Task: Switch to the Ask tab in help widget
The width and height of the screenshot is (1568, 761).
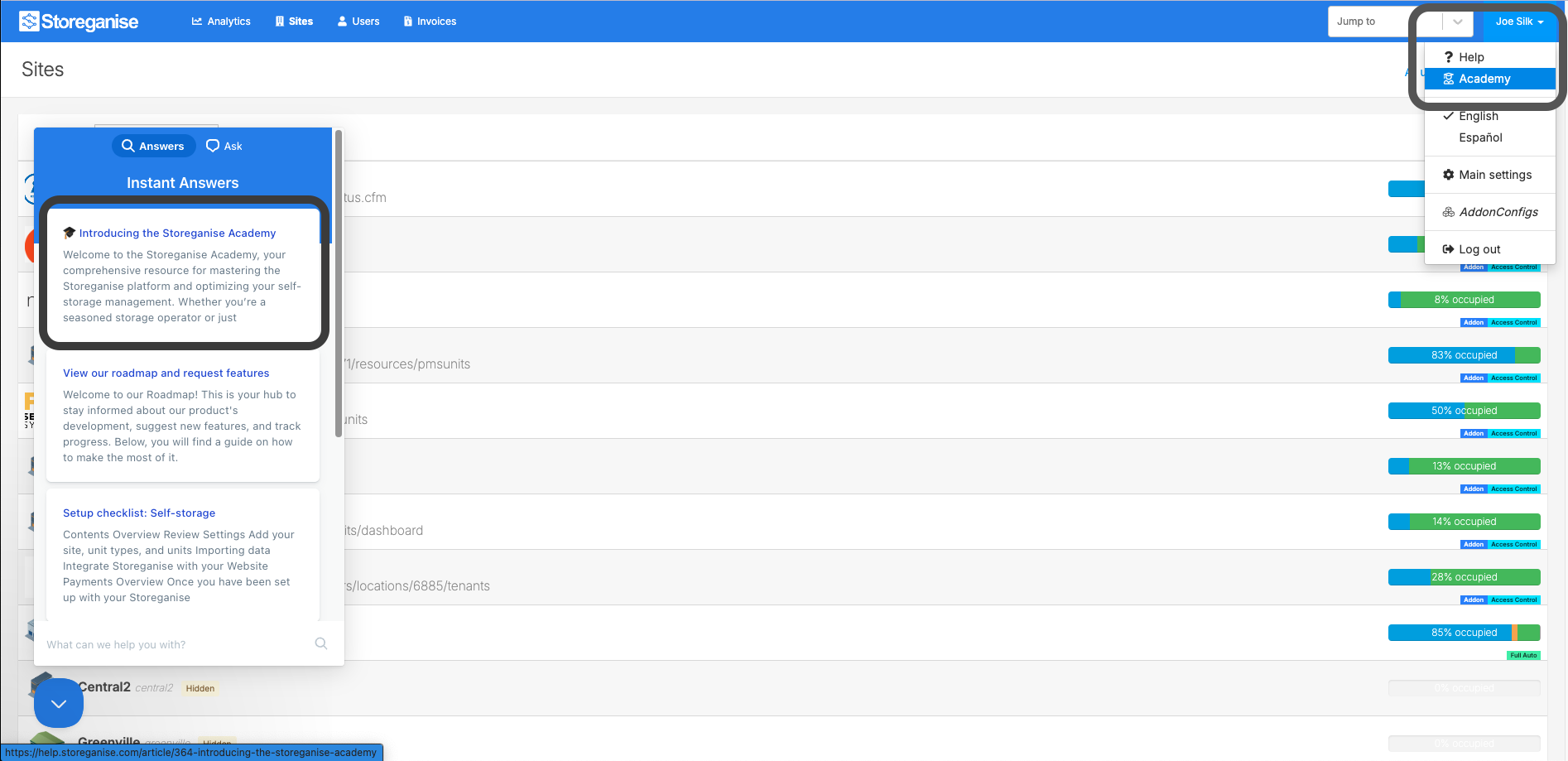Action: 224,146
